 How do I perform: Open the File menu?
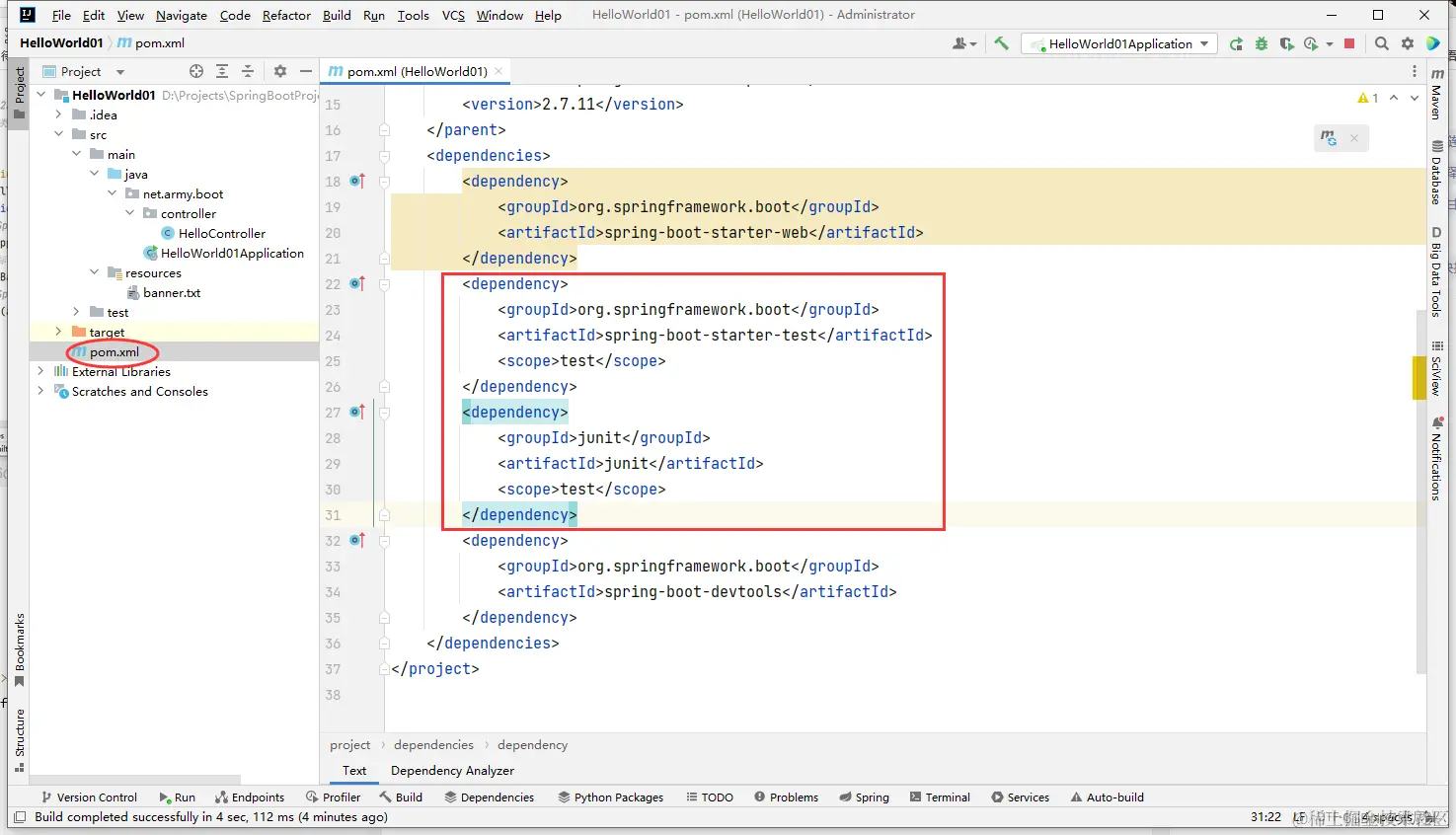pyautogui.click(x=61, y=15)
